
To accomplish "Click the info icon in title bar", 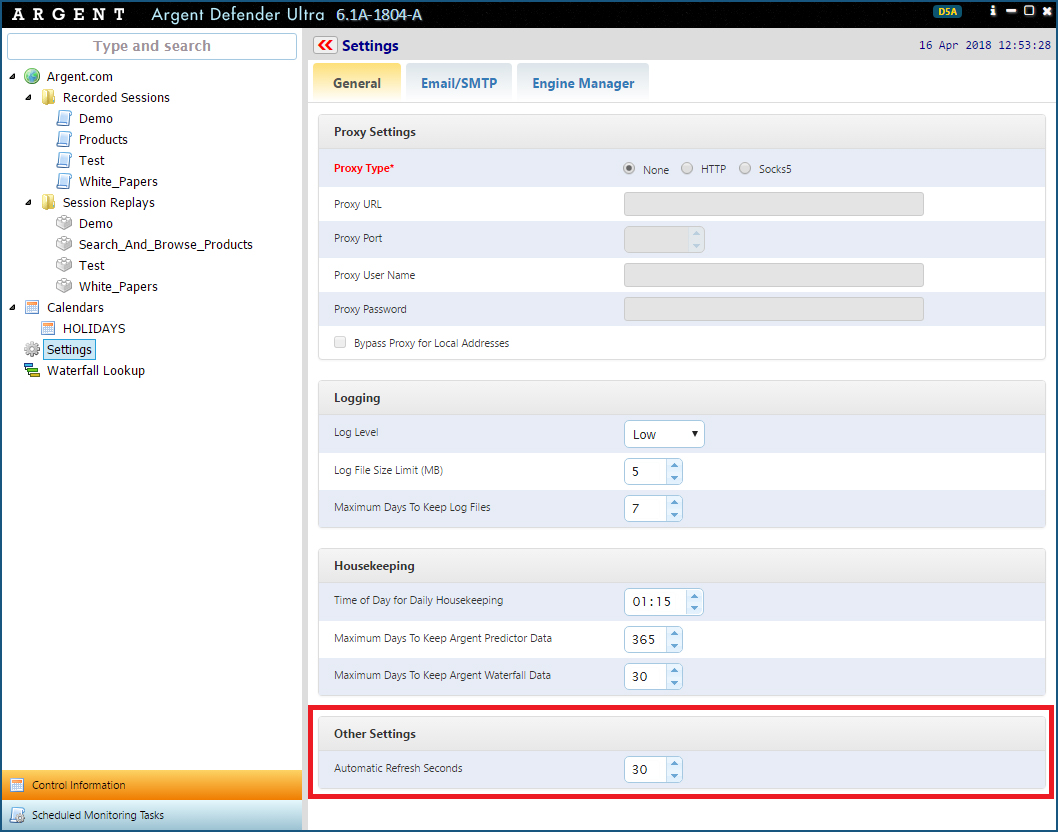I will point(993,11).
